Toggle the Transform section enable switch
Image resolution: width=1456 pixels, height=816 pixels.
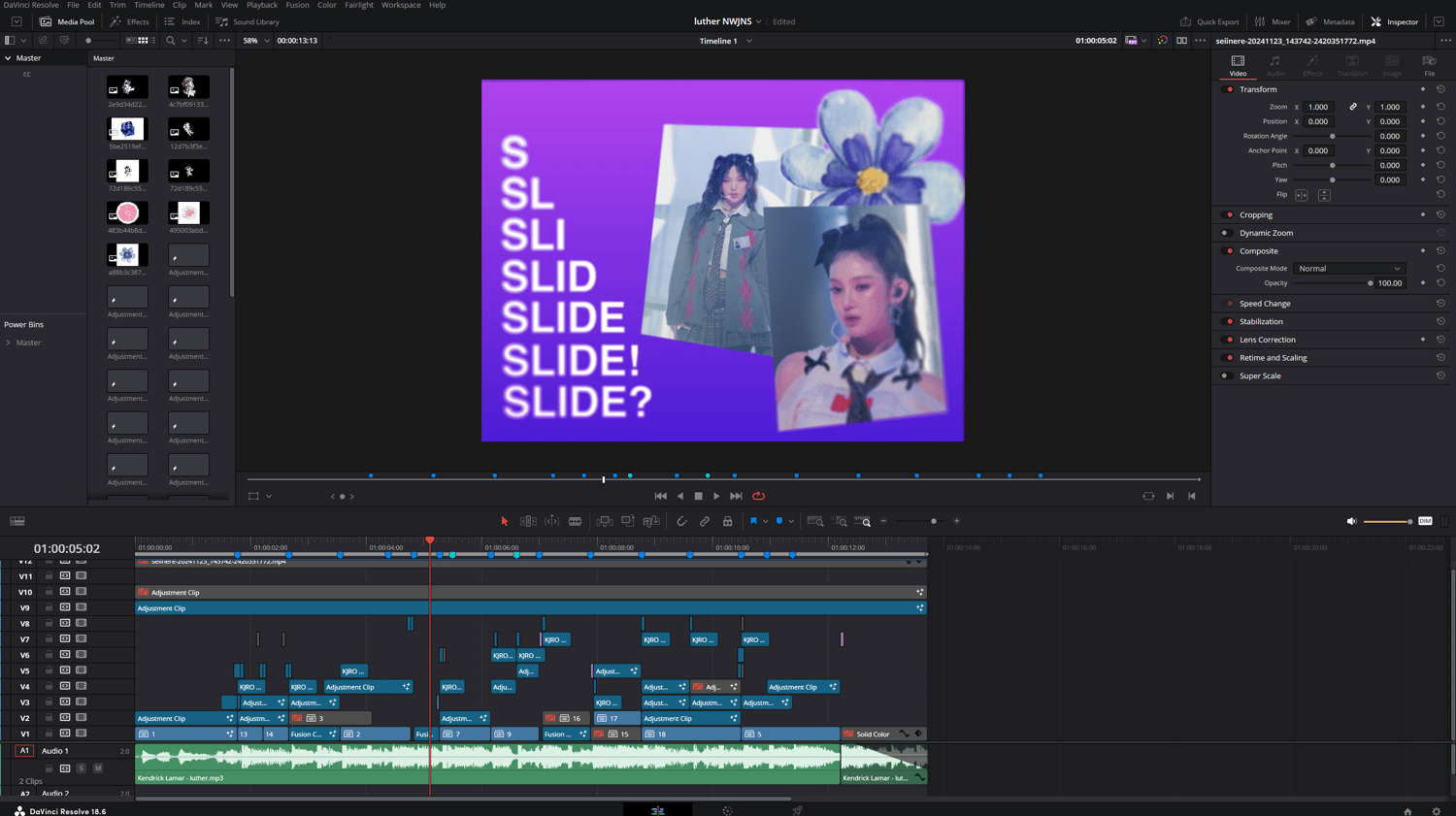[1228, 89]
